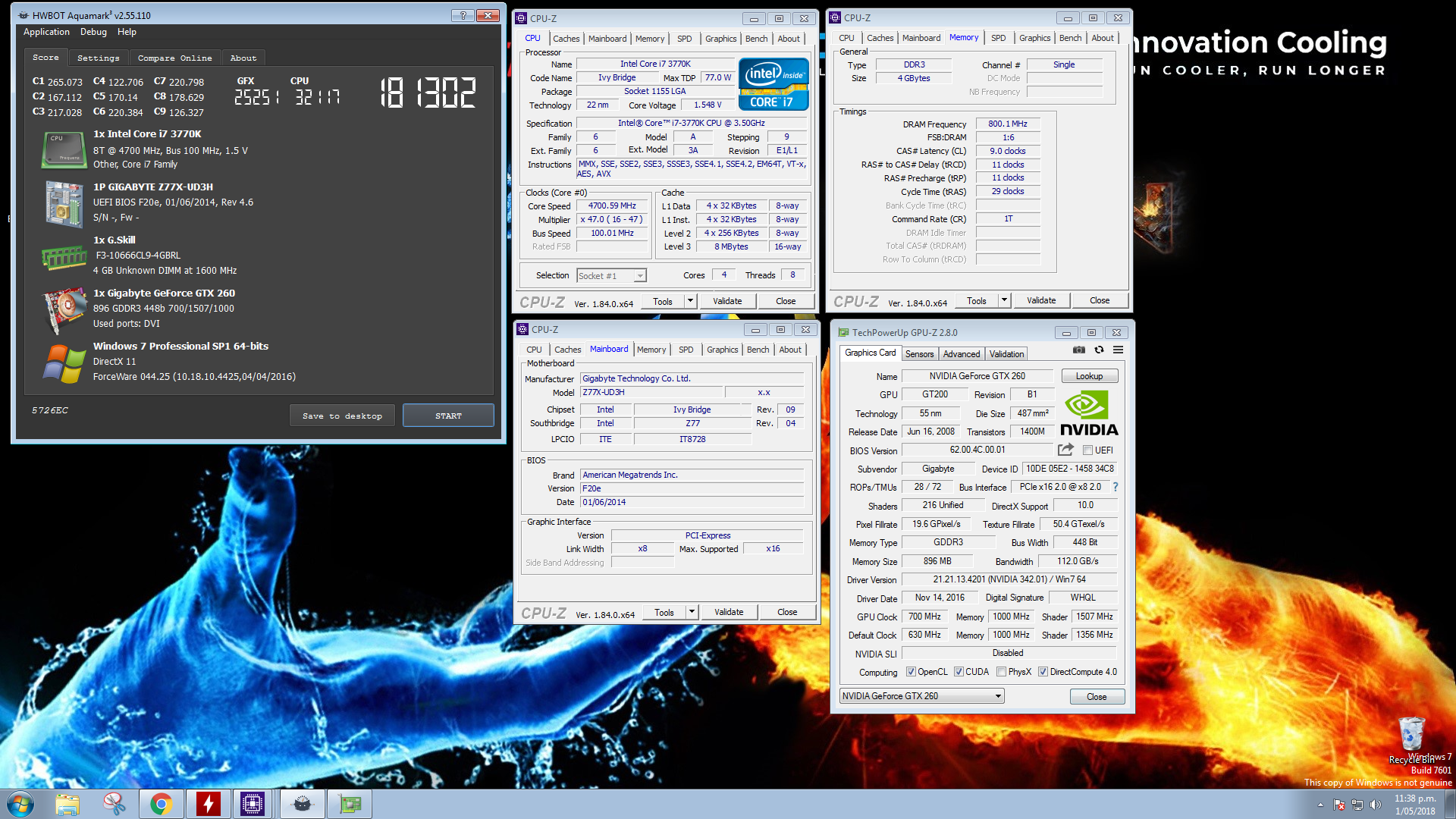Toggle the UEFI checkbox in GPU-Z
The image size is (1456, 819).
coord(1087,450)
